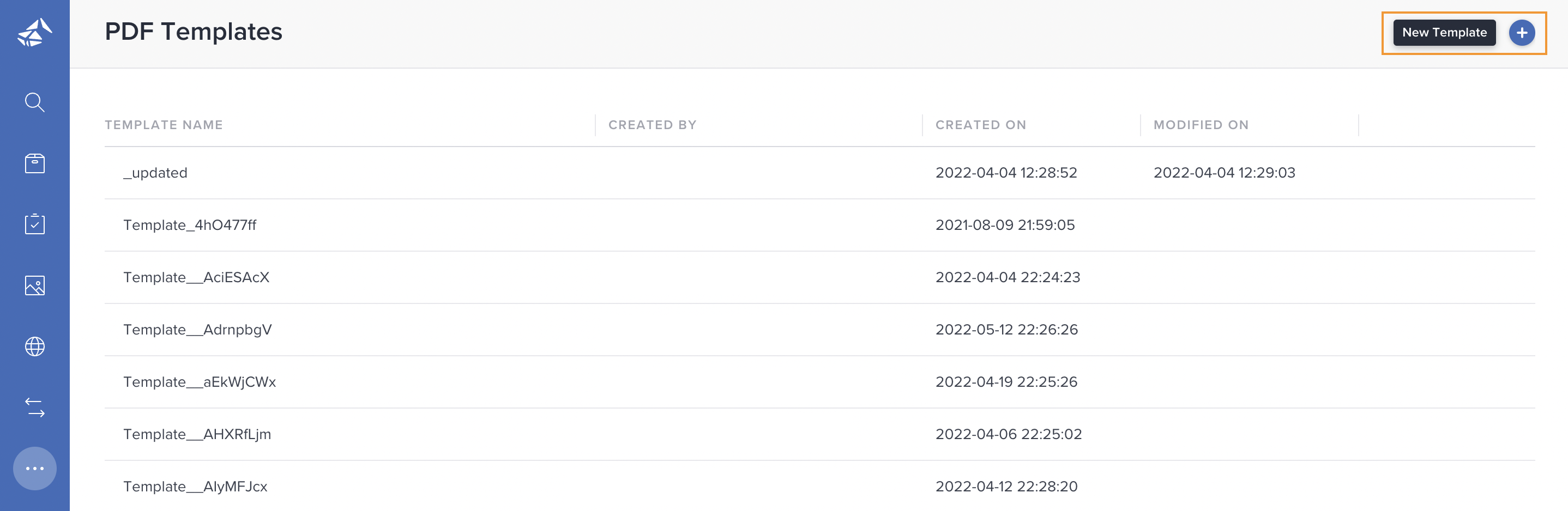The image size is (1568, 511).
Task: Open the search icon in the sidebar
Action: coord(35,102)
